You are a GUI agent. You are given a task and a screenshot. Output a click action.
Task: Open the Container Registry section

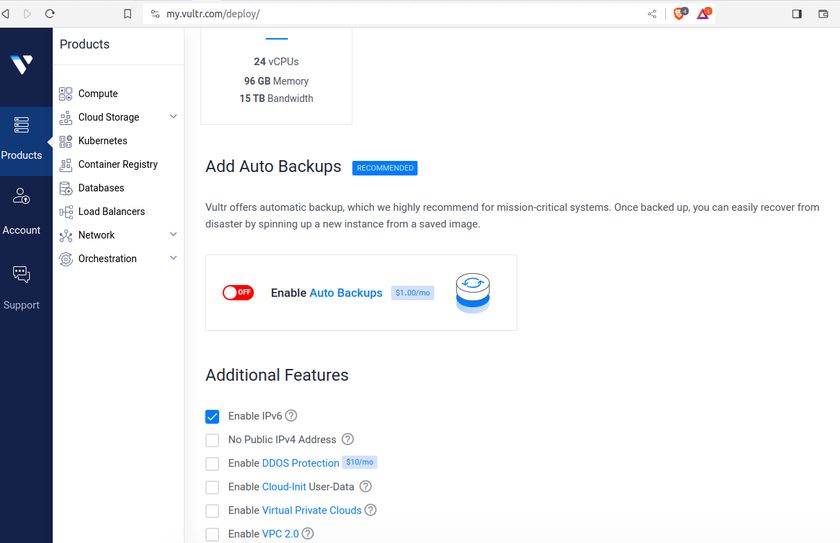118,164
